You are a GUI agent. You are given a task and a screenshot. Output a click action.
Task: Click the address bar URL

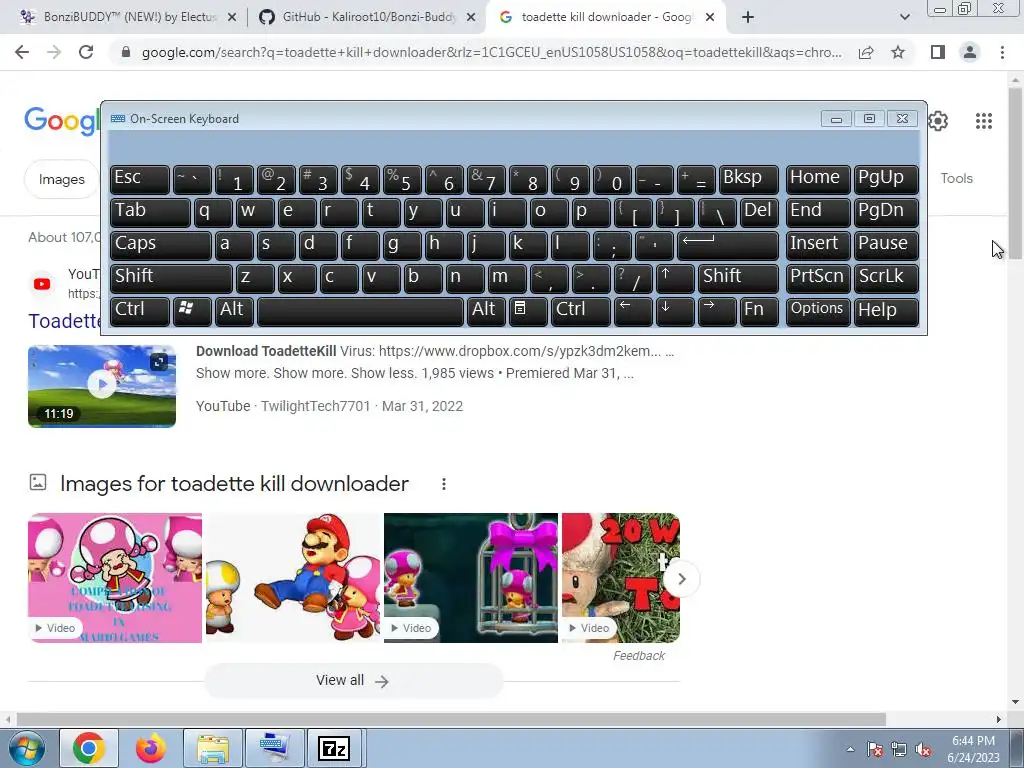click(x=491, y=52)
